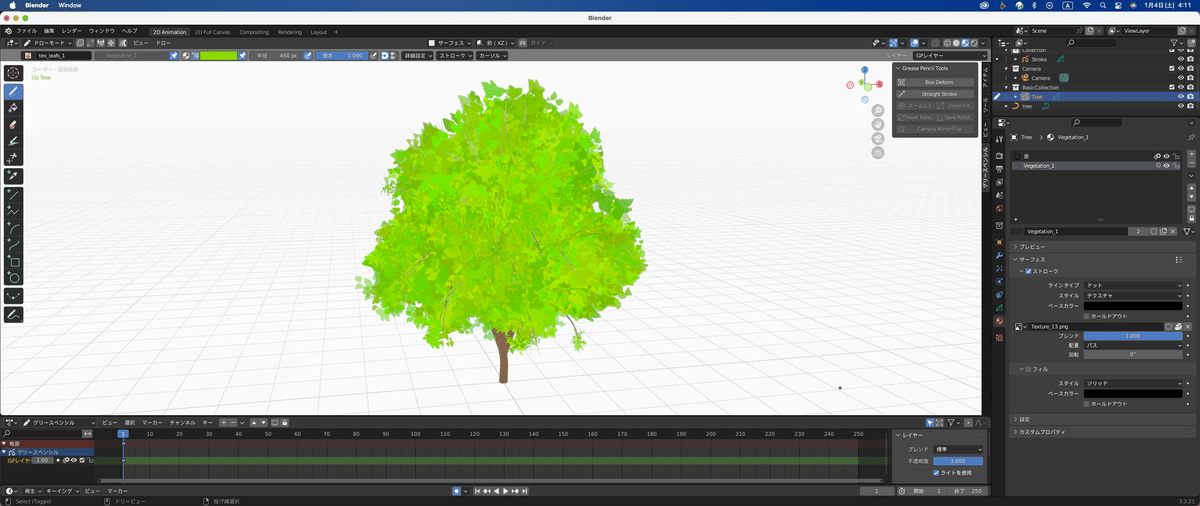Viewport: 1200px width, 506px height.
Task: Toggle camera view with camera gizmo icon
Action: pyautogui.click(x=878, y=138)
